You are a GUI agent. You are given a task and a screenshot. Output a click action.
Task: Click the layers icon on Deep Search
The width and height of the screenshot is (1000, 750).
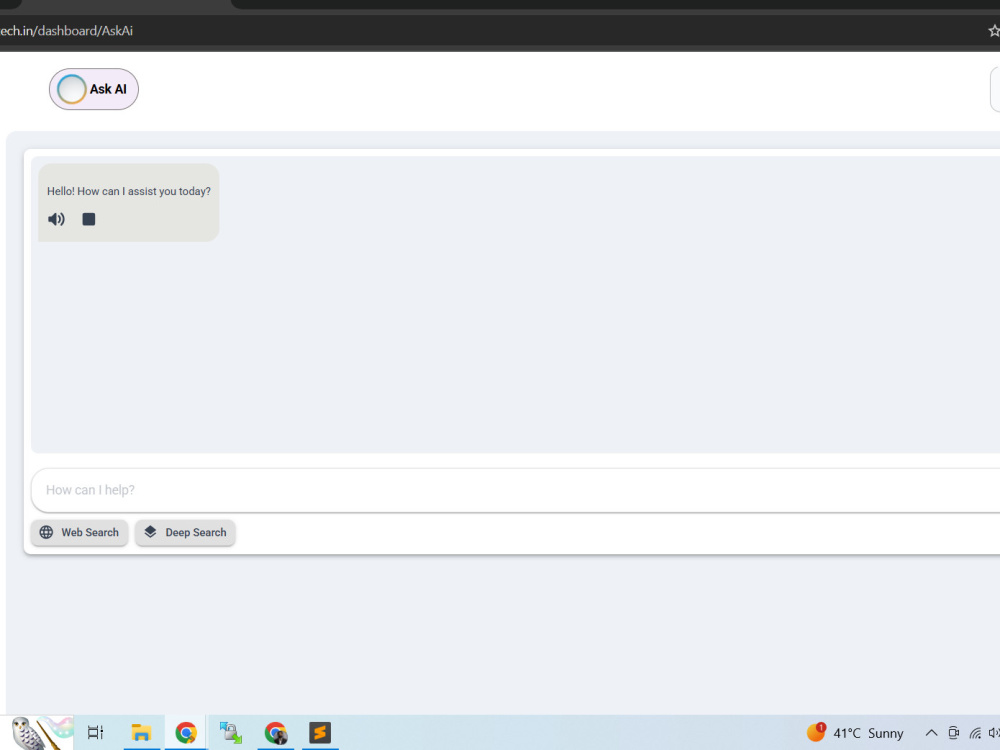151,532
